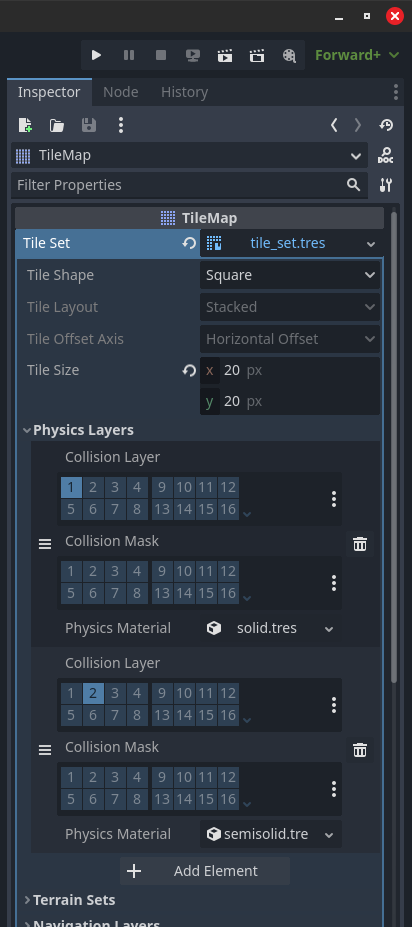Open the Movie Maker mode reel icon
Screen dimensions: 412x927
[x=288, y=55]
